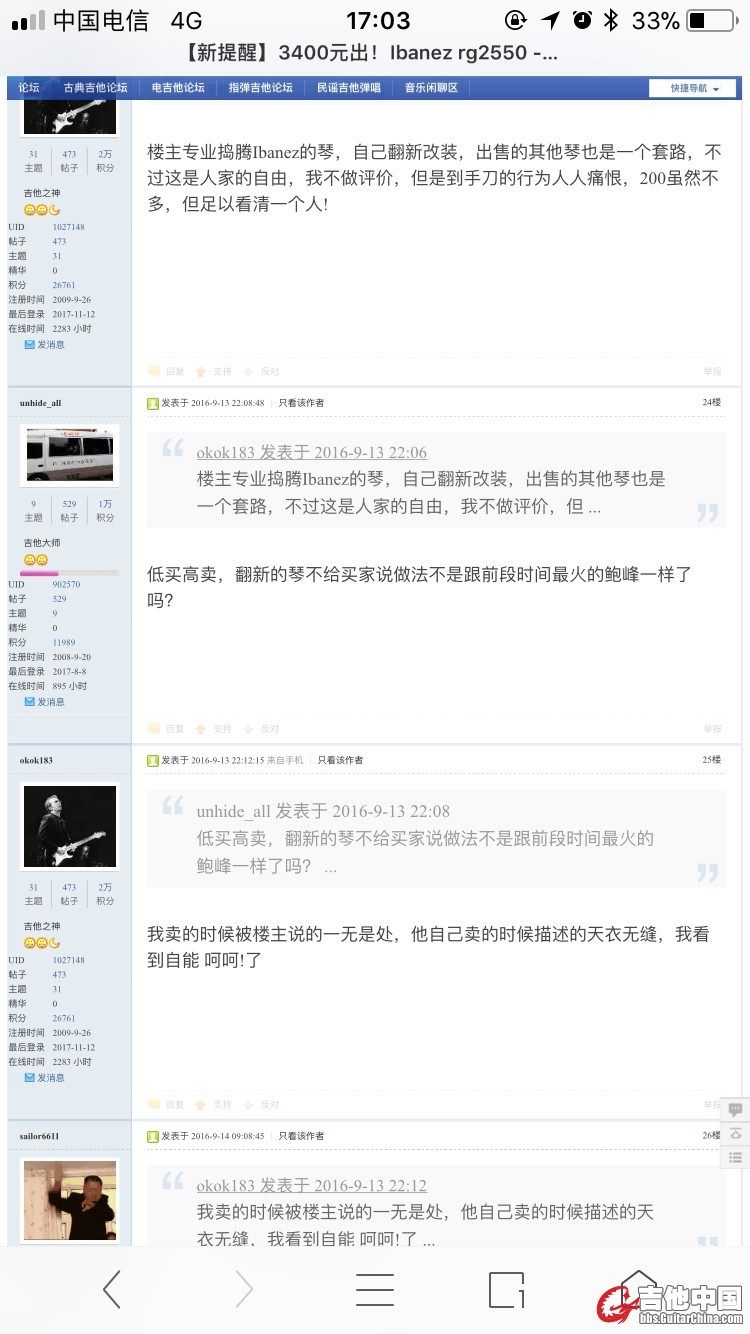Image resolution: width=750 pixels, height=1334 pixels.
Task: Open sailor6611's avatar thumbnail
Action: click(x=70, y=1200)
